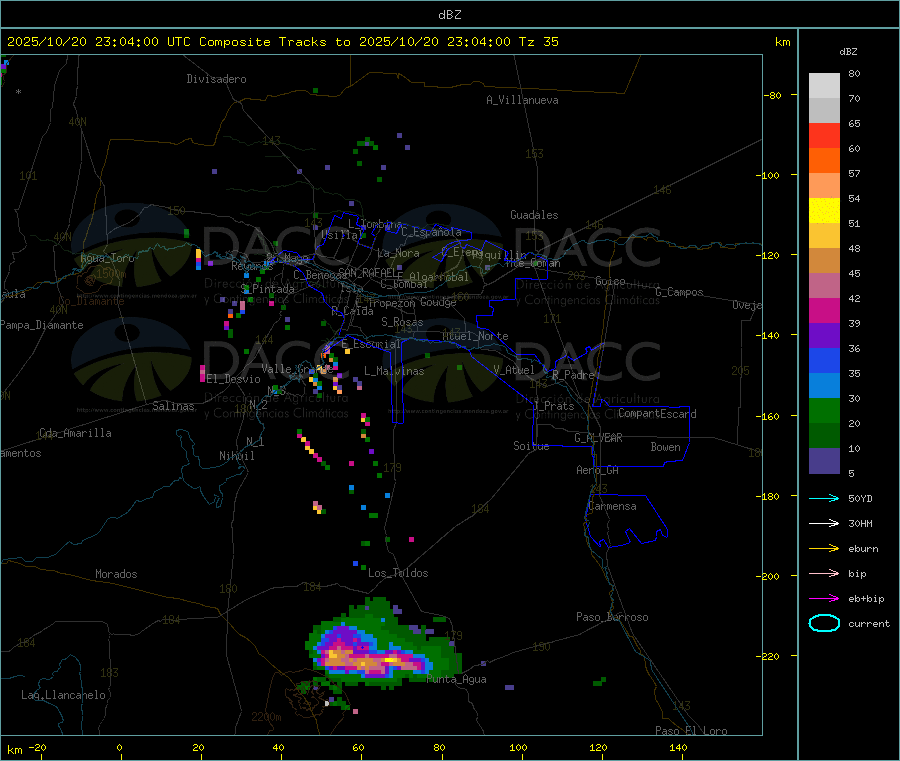Click the 'Nihuil' map label
The image size is (900, 761).
[x=237, y=456]
